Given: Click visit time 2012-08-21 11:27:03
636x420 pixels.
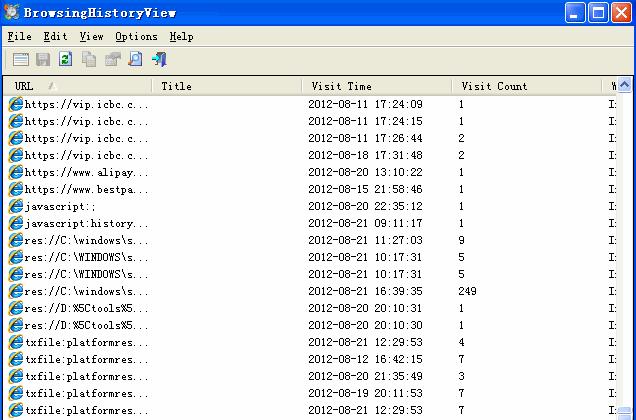Looking at the screenshot, I should [365, 240].
